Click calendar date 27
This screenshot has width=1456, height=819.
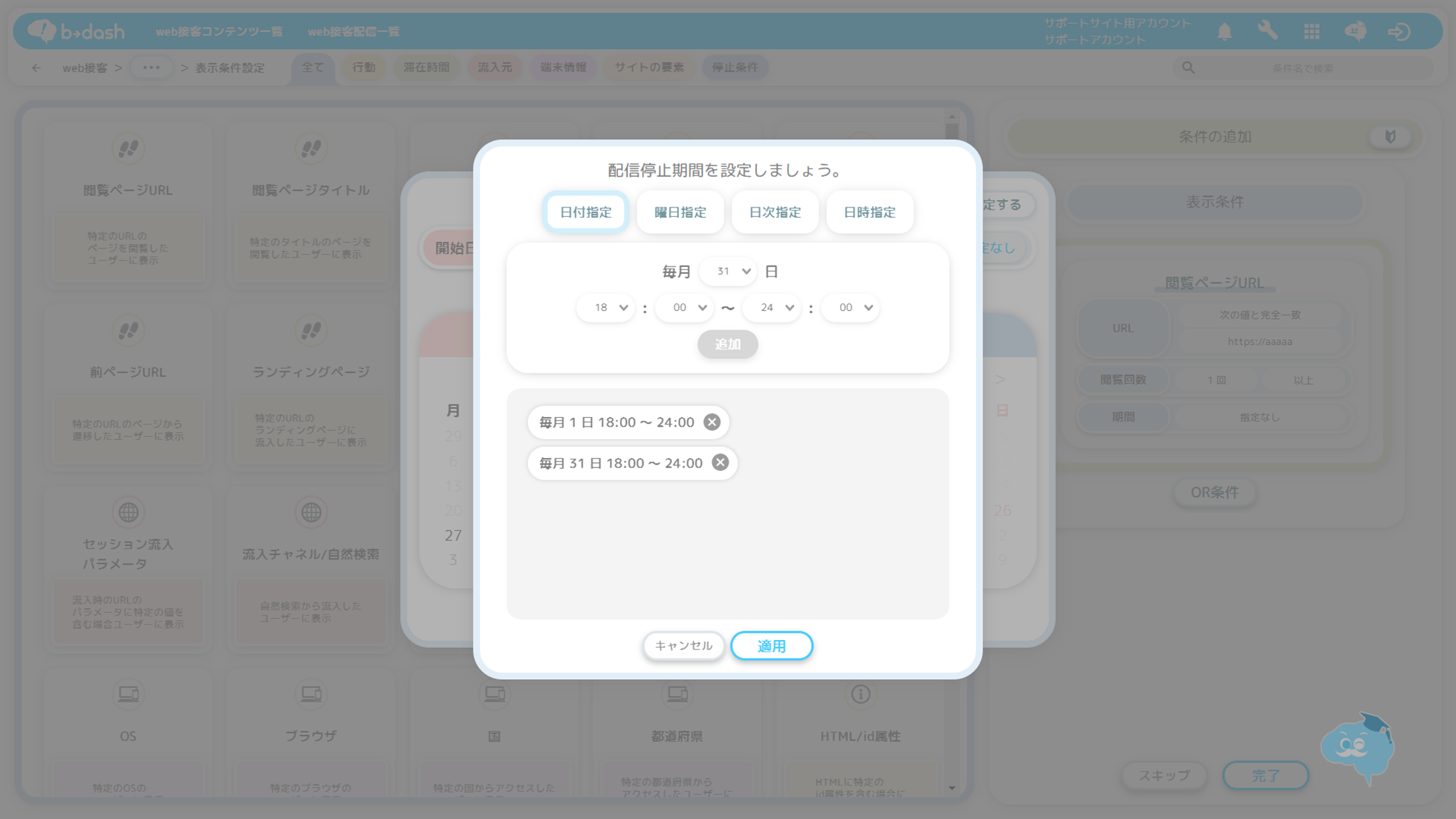pyautogui.click(x=453, y=536)
